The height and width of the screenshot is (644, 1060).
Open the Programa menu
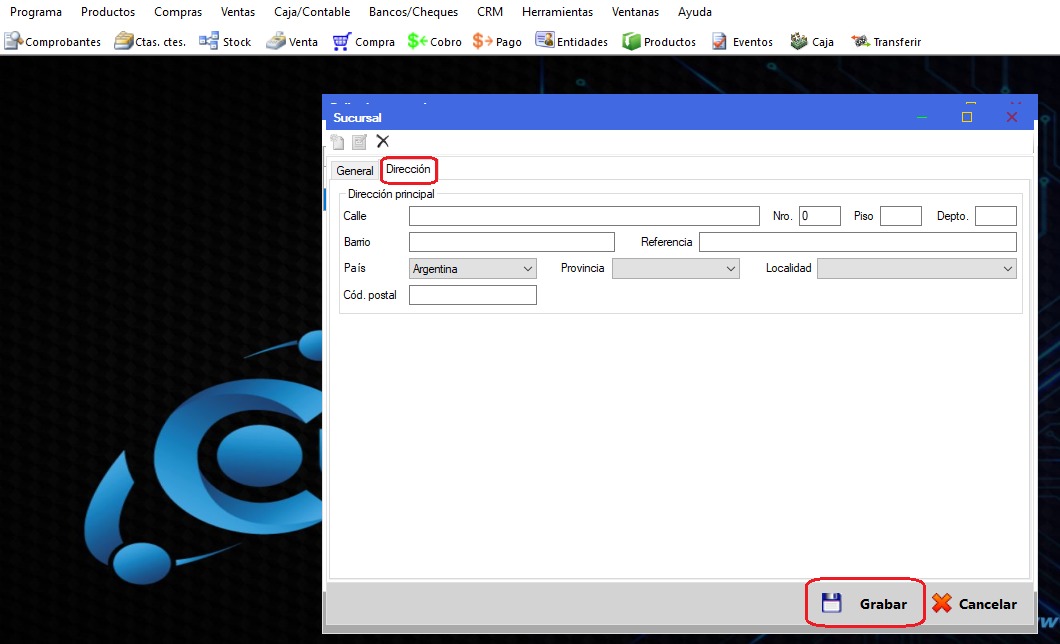36,12
